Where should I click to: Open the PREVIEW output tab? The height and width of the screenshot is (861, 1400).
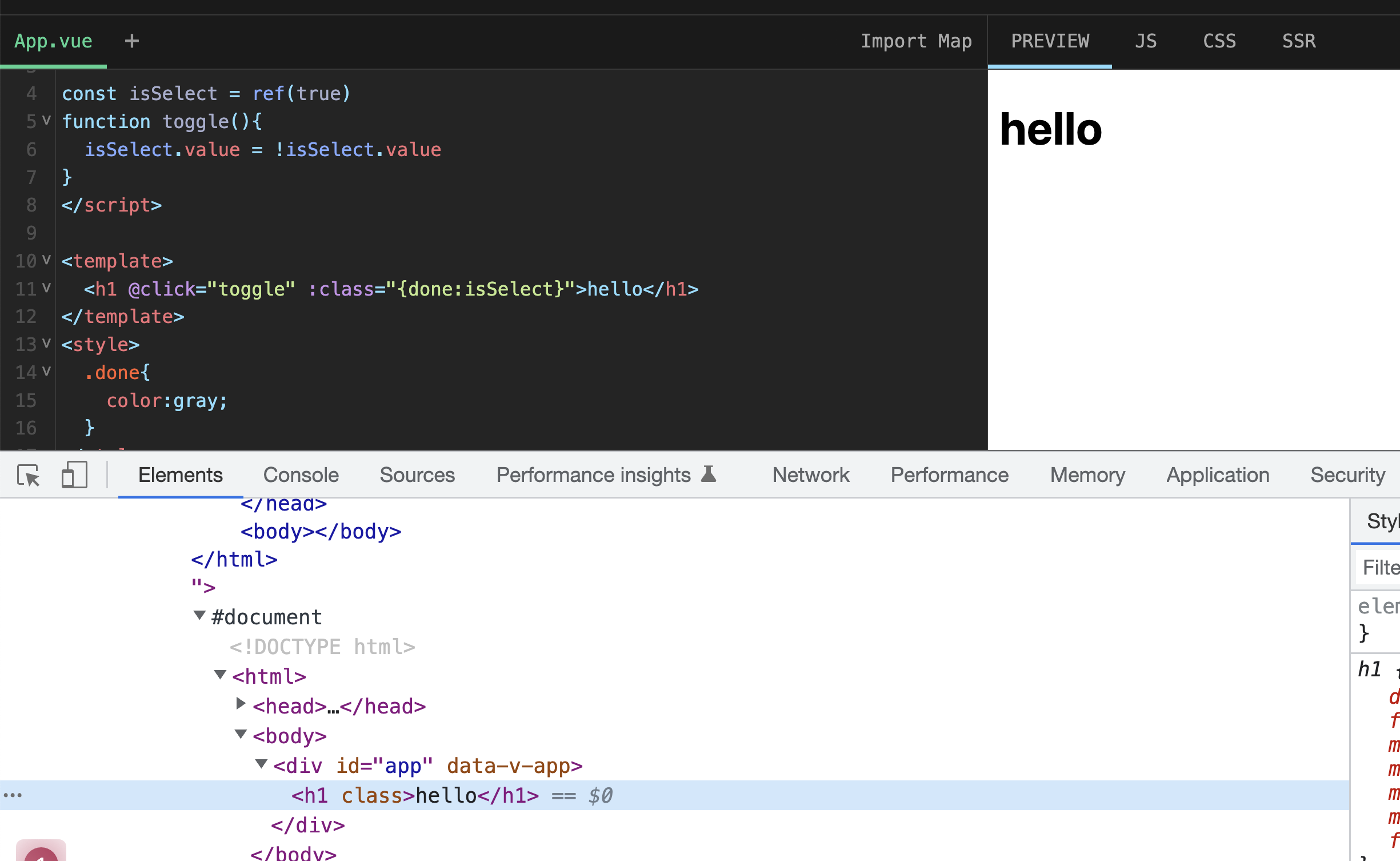tap(1050, 41)
